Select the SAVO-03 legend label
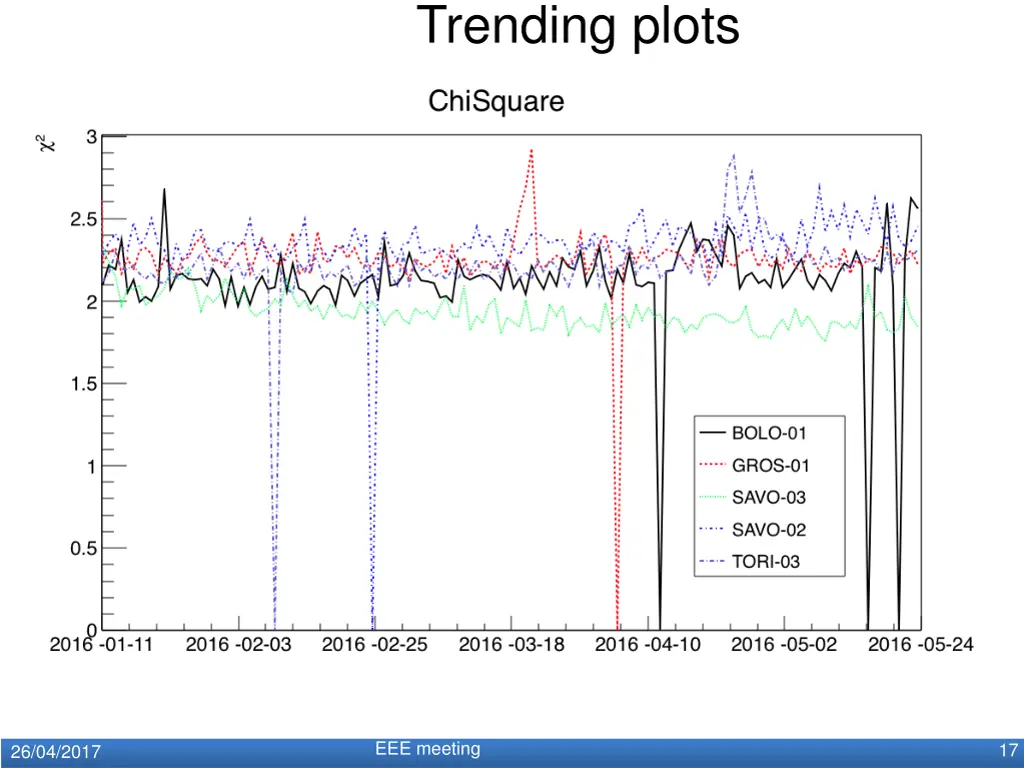Screen dimensions: 1024x768 (x=769, y=498)
